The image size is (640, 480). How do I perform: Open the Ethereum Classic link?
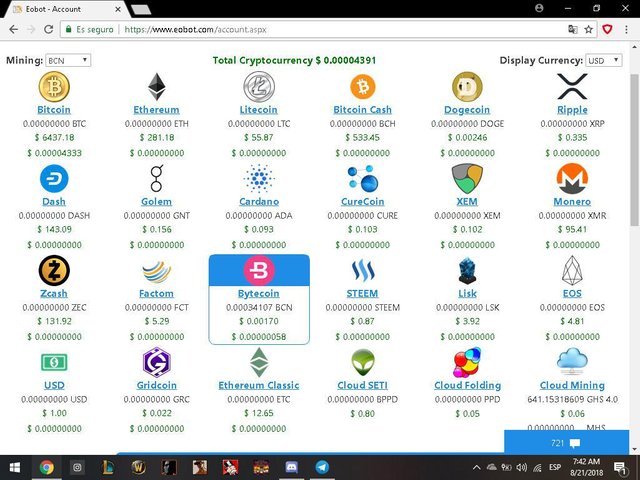pyautogui.click(x=259, y=385)
